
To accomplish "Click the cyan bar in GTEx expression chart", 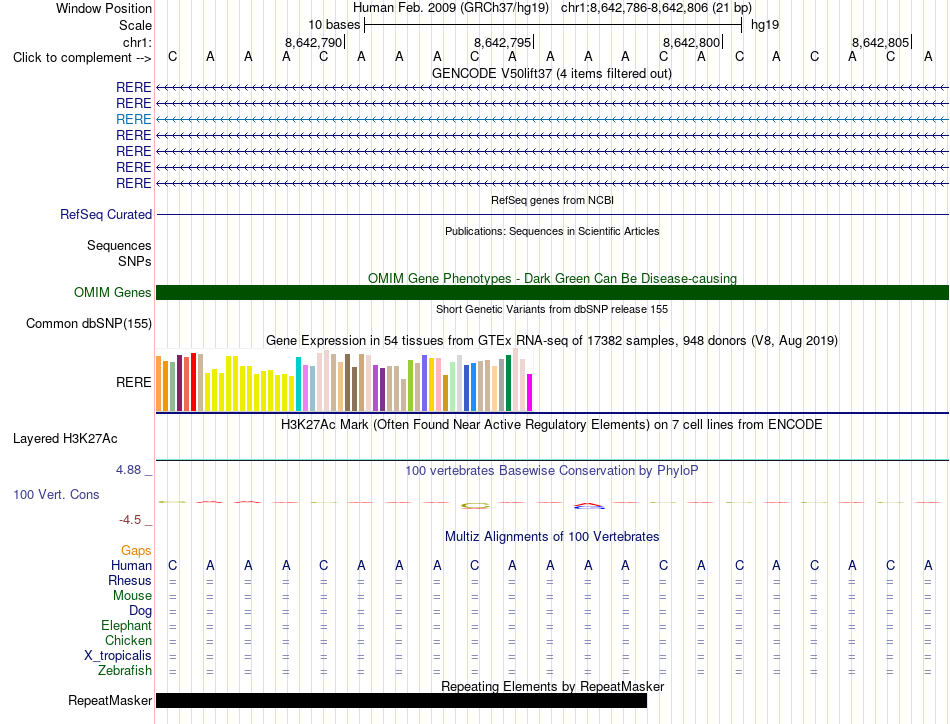I will [x=298, y=384].
